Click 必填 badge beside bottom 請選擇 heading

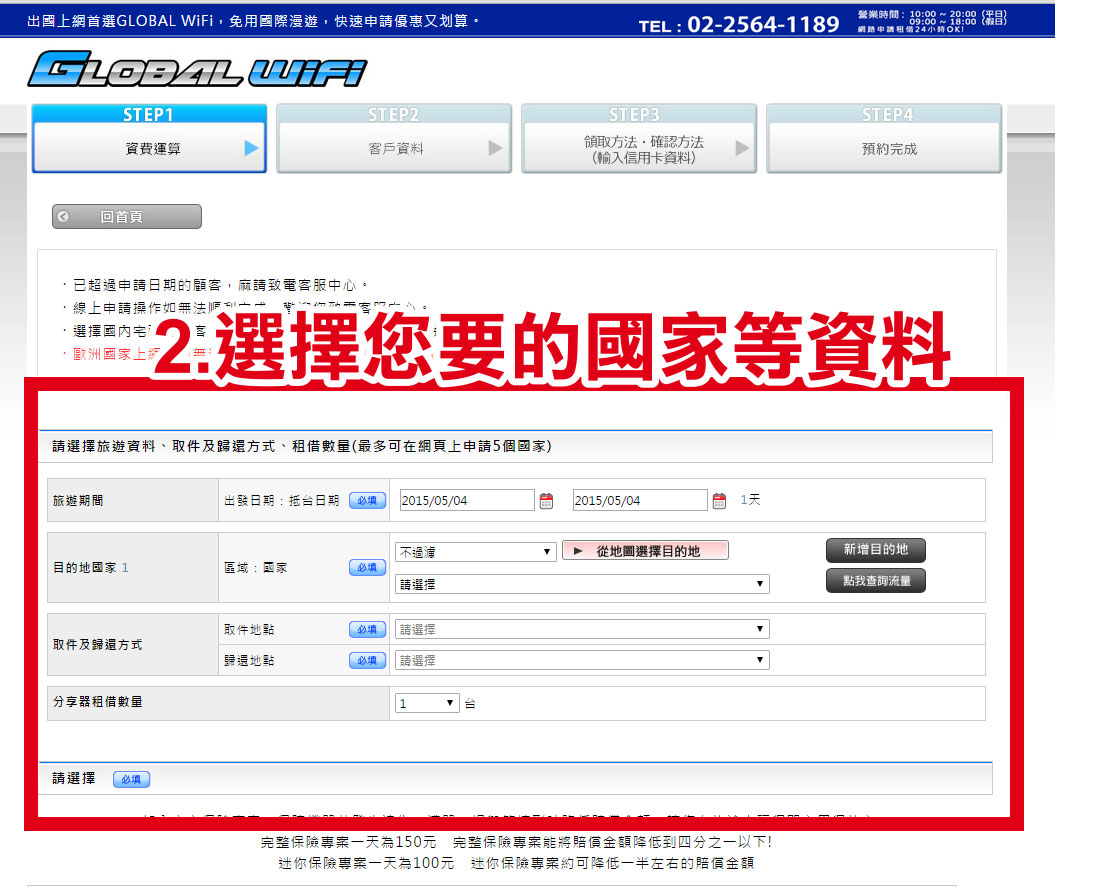point(131,779)
